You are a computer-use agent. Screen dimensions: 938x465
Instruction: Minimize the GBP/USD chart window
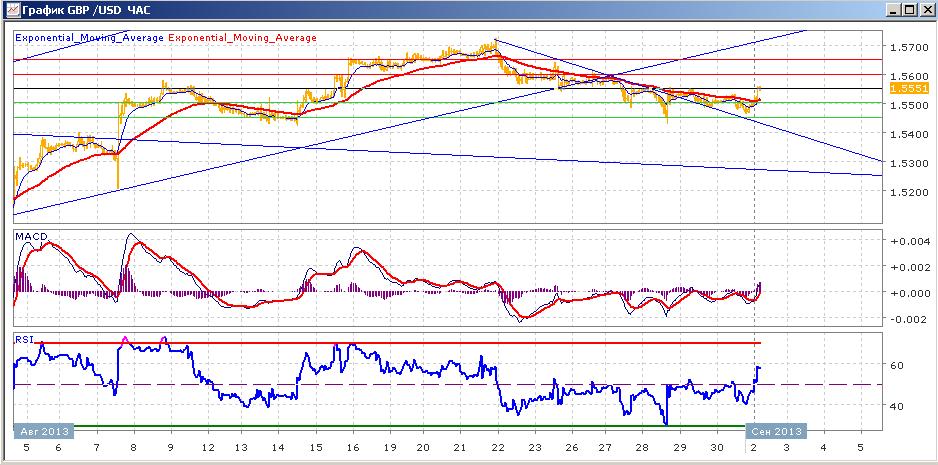click(x=894, y=10)
